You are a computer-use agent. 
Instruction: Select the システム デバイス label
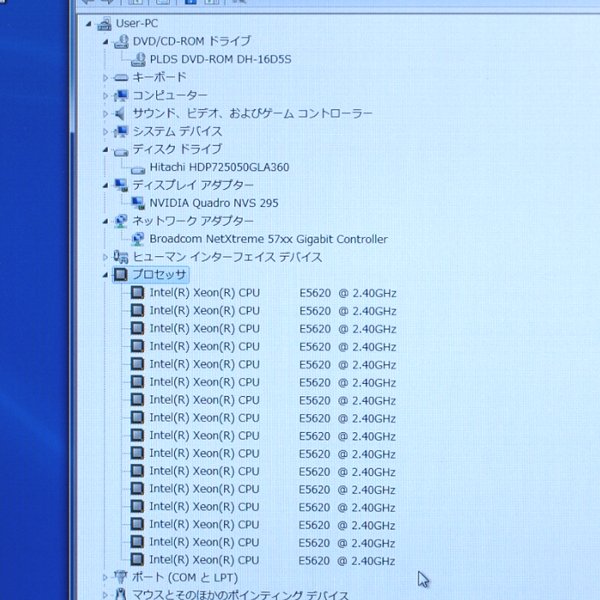tap(177, 131)
